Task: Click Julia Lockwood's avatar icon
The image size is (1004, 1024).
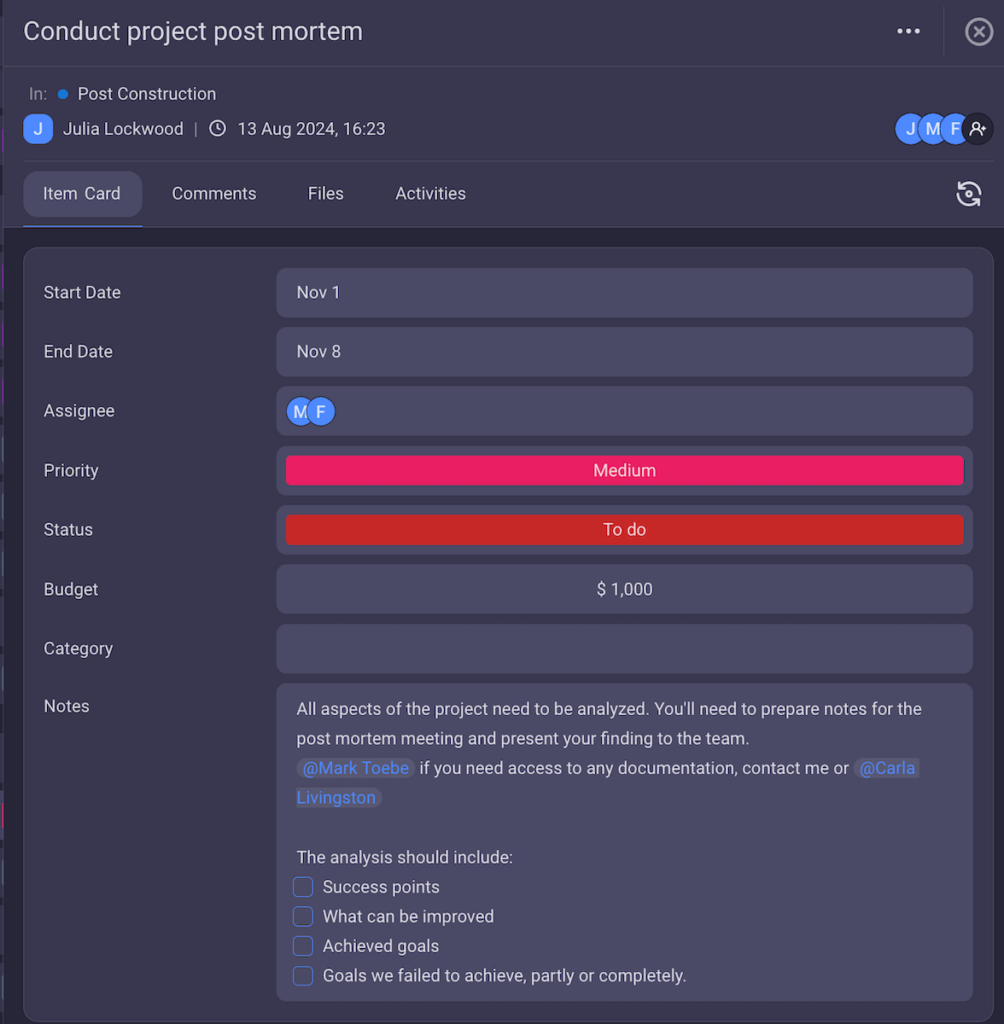Action: click(x=38, y=129)
